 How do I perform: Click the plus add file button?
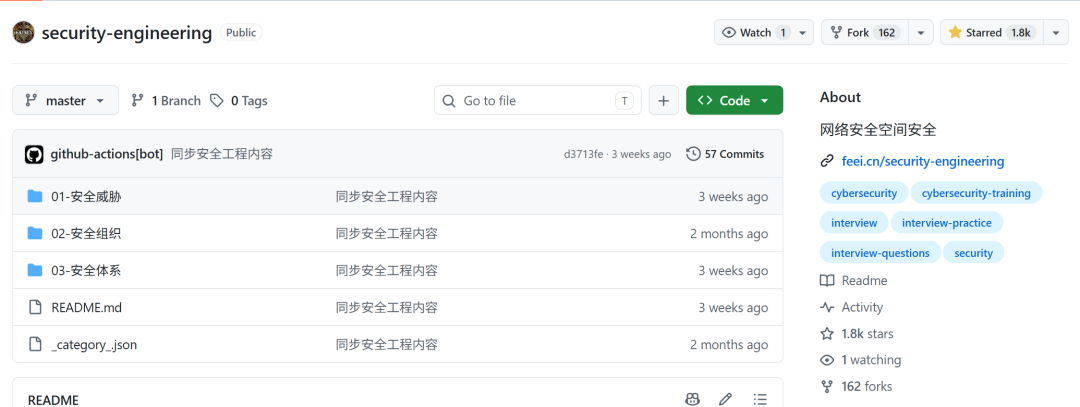click(663, 101)
